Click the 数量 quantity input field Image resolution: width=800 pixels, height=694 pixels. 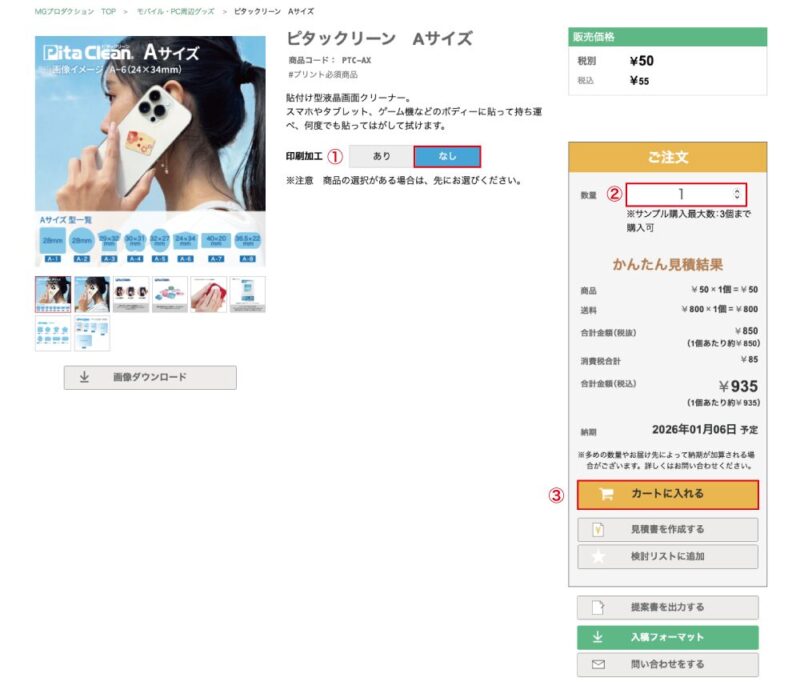coord(680,194)
